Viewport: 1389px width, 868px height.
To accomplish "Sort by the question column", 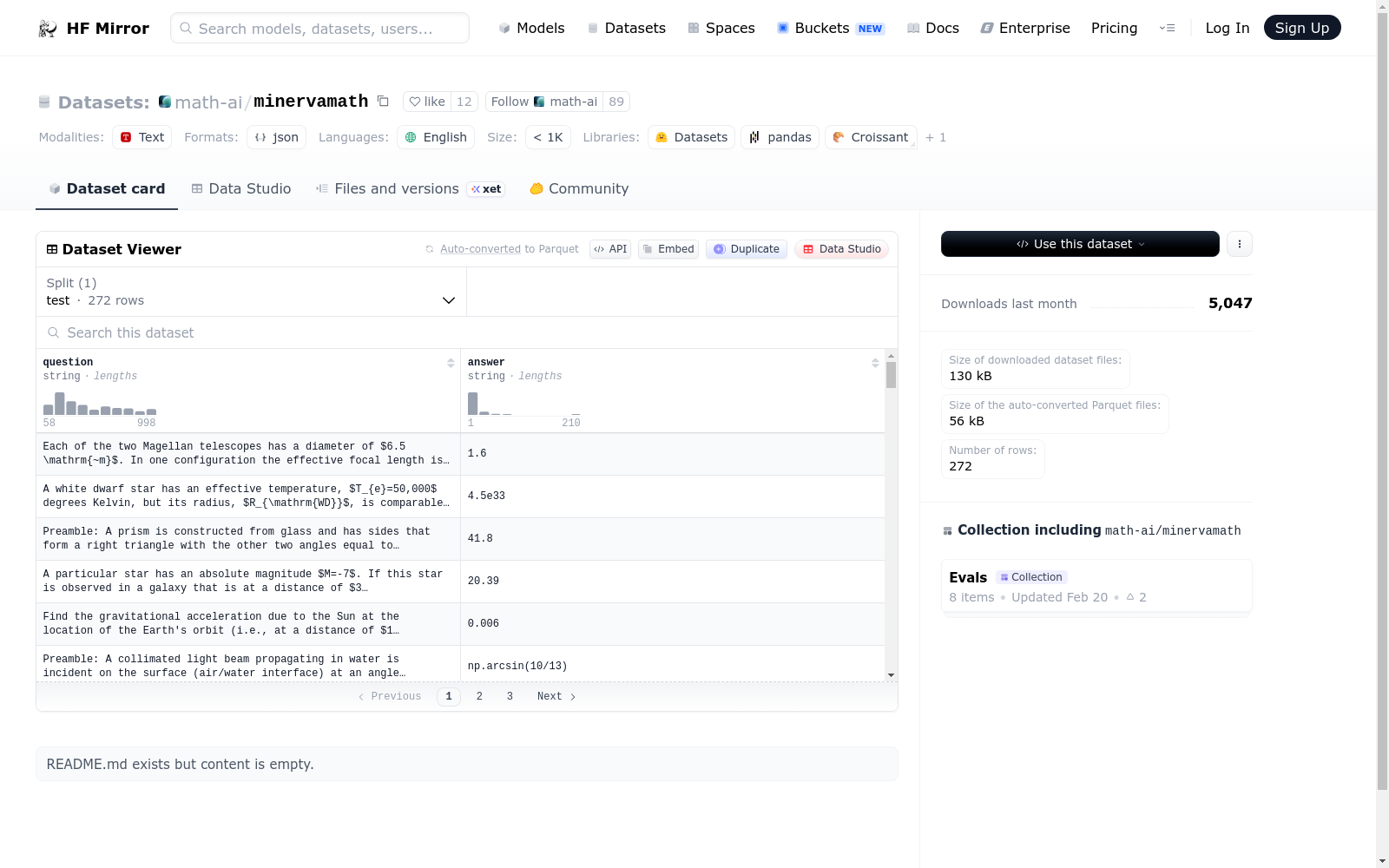I will [x=451, y=364].
